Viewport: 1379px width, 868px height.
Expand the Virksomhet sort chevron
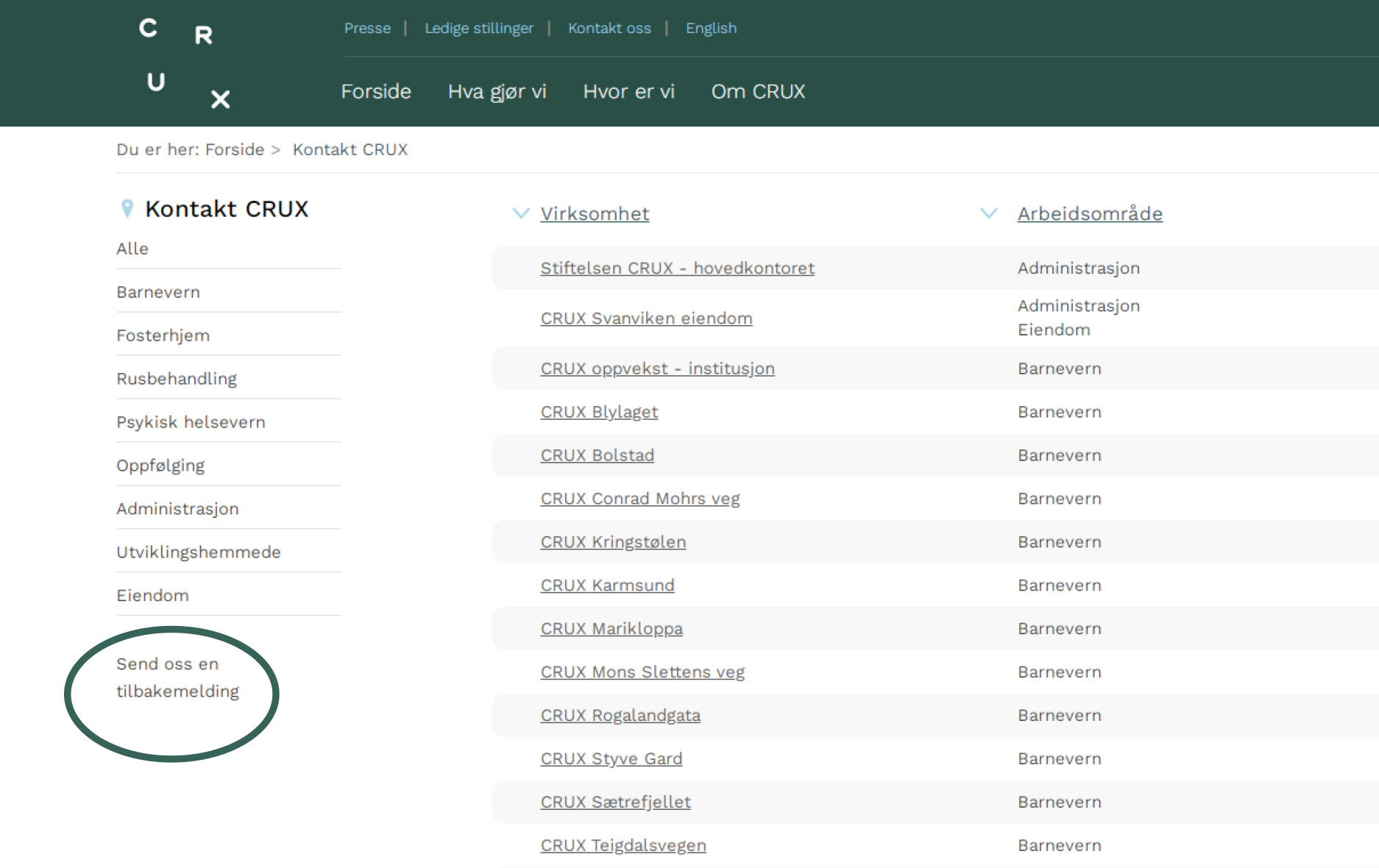click(x=520, y=213)
